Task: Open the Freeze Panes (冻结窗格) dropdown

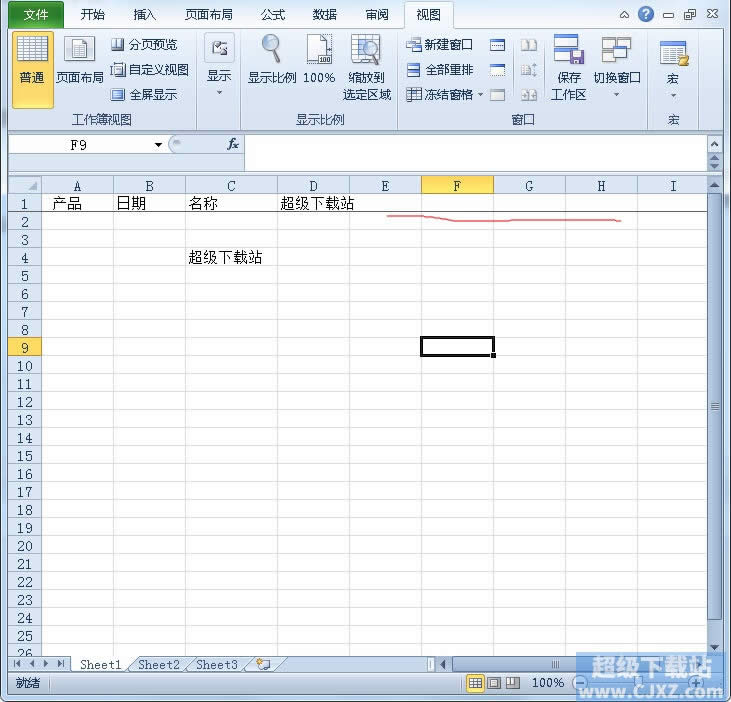Action: click(444, 95)
